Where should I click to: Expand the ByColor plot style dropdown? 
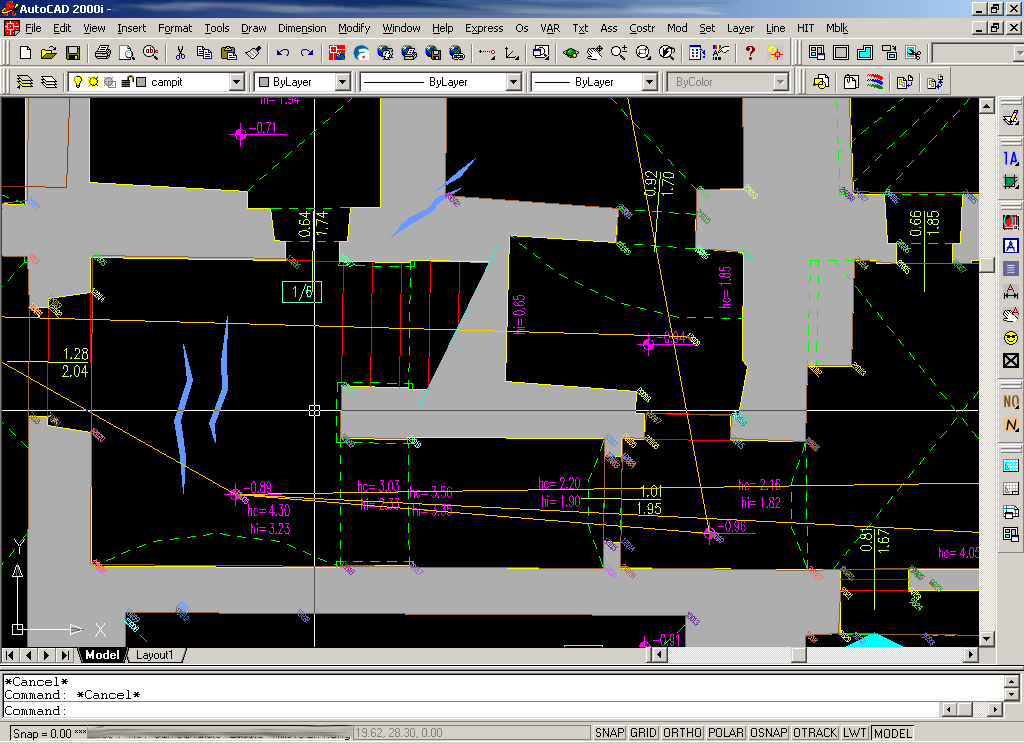[780, 82]
